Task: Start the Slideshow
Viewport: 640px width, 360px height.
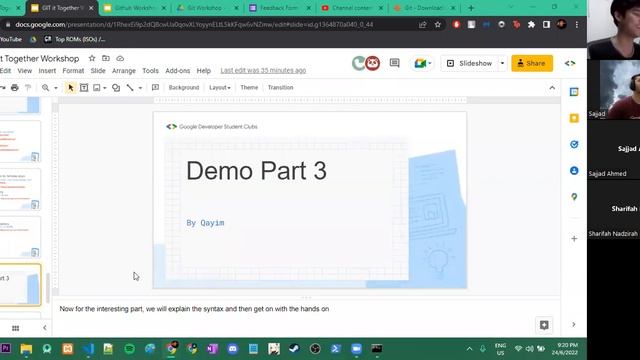Action: tap(469, 63)
